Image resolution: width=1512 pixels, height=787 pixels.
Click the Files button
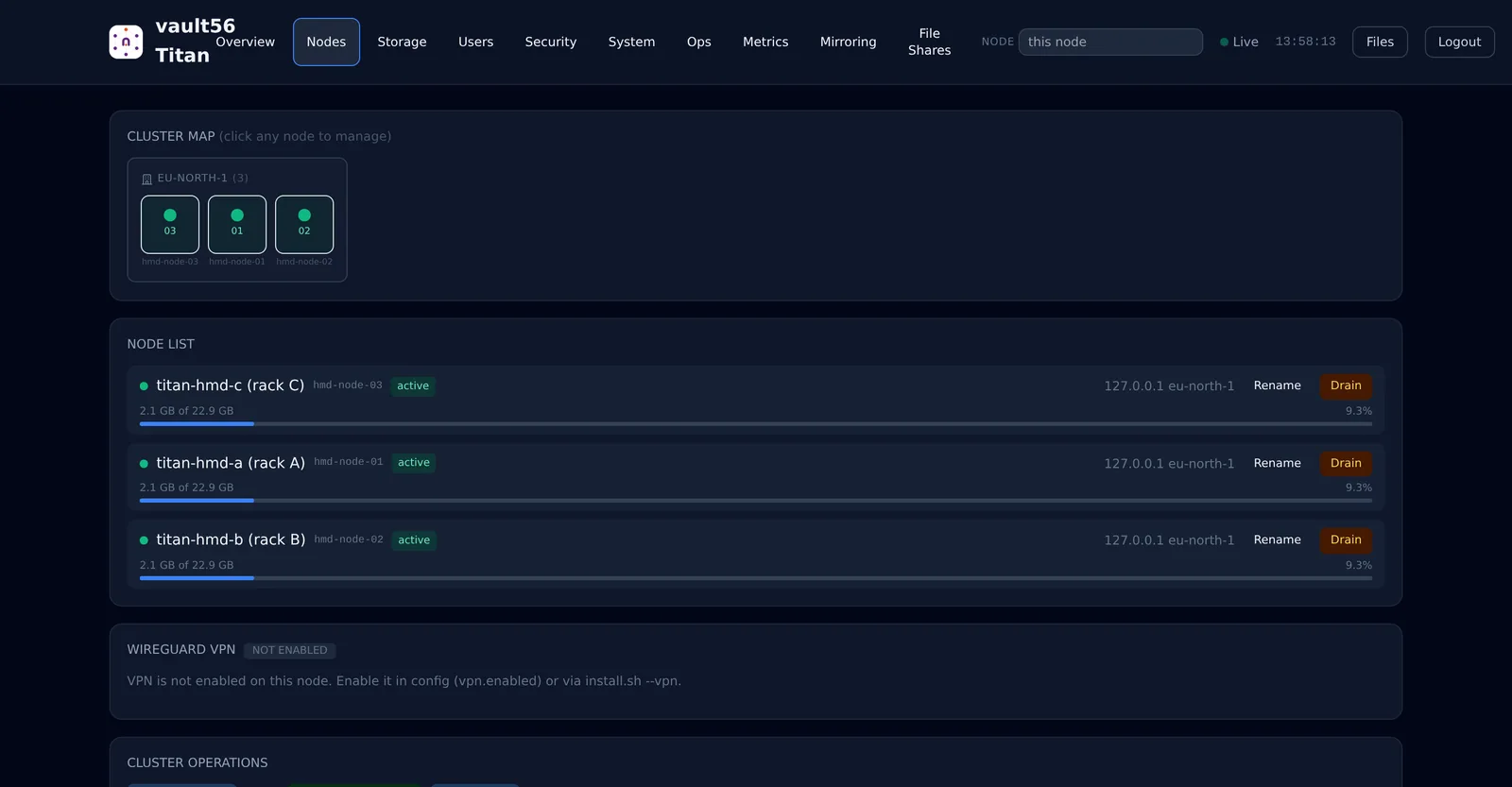click(x=1380, y=42)
